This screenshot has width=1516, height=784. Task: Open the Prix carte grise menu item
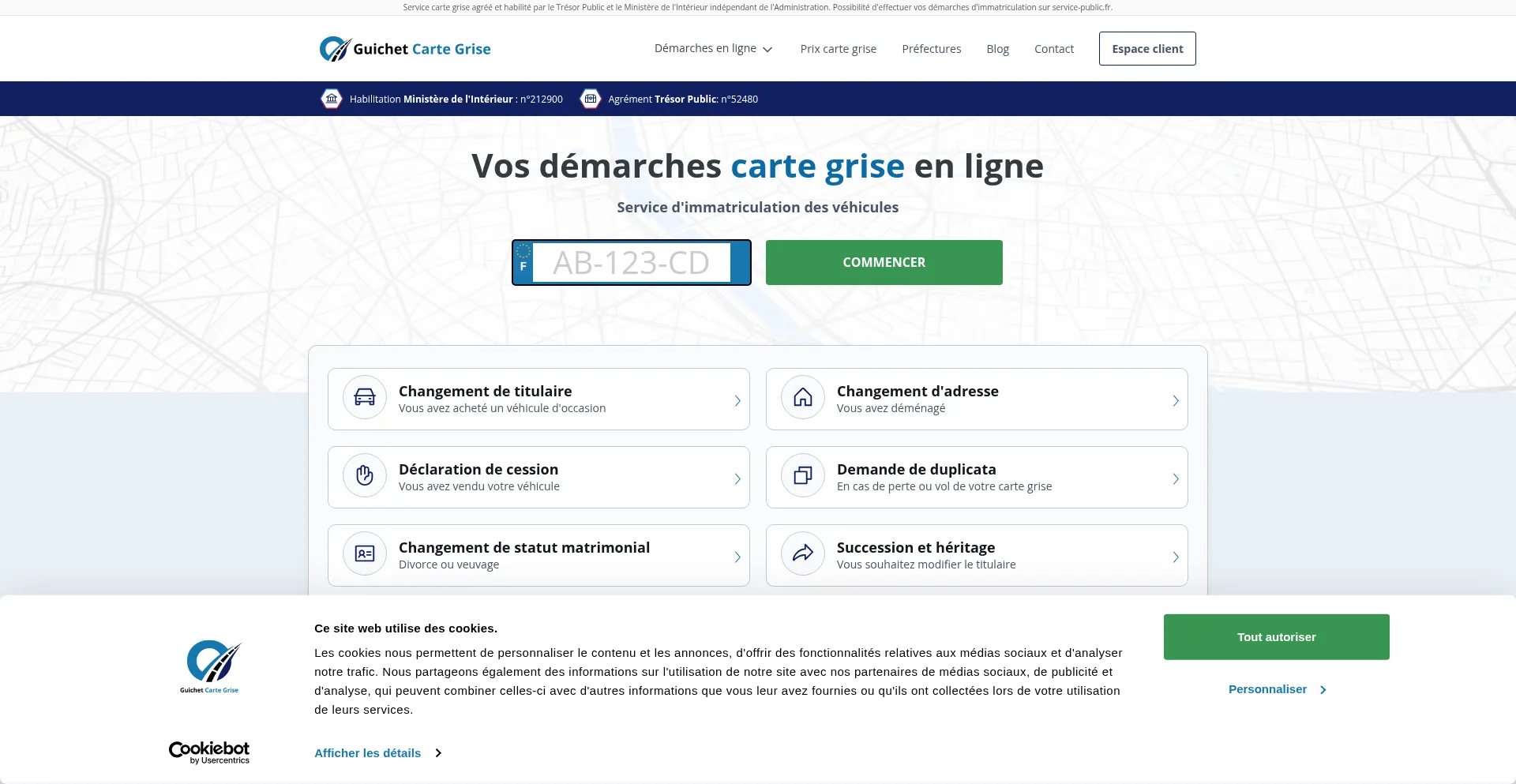point(838,49)
